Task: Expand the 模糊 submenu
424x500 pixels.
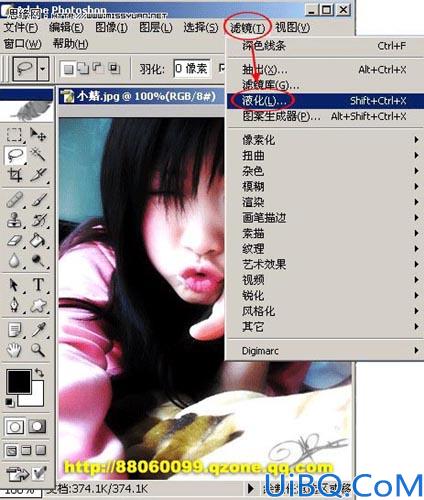Action: coord(325,186)
